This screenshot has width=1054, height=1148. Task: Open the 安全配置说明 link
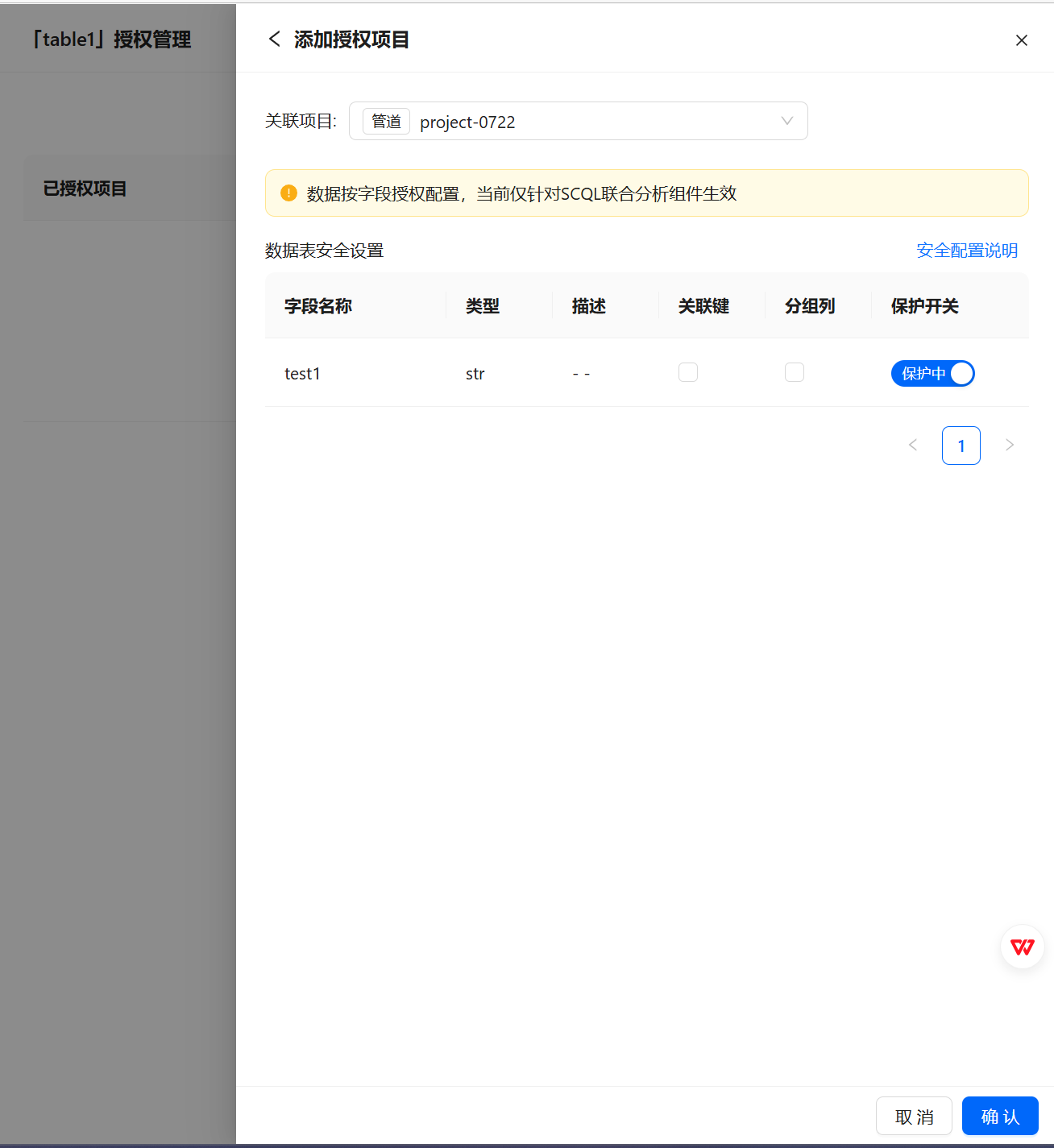pos(967,251)
